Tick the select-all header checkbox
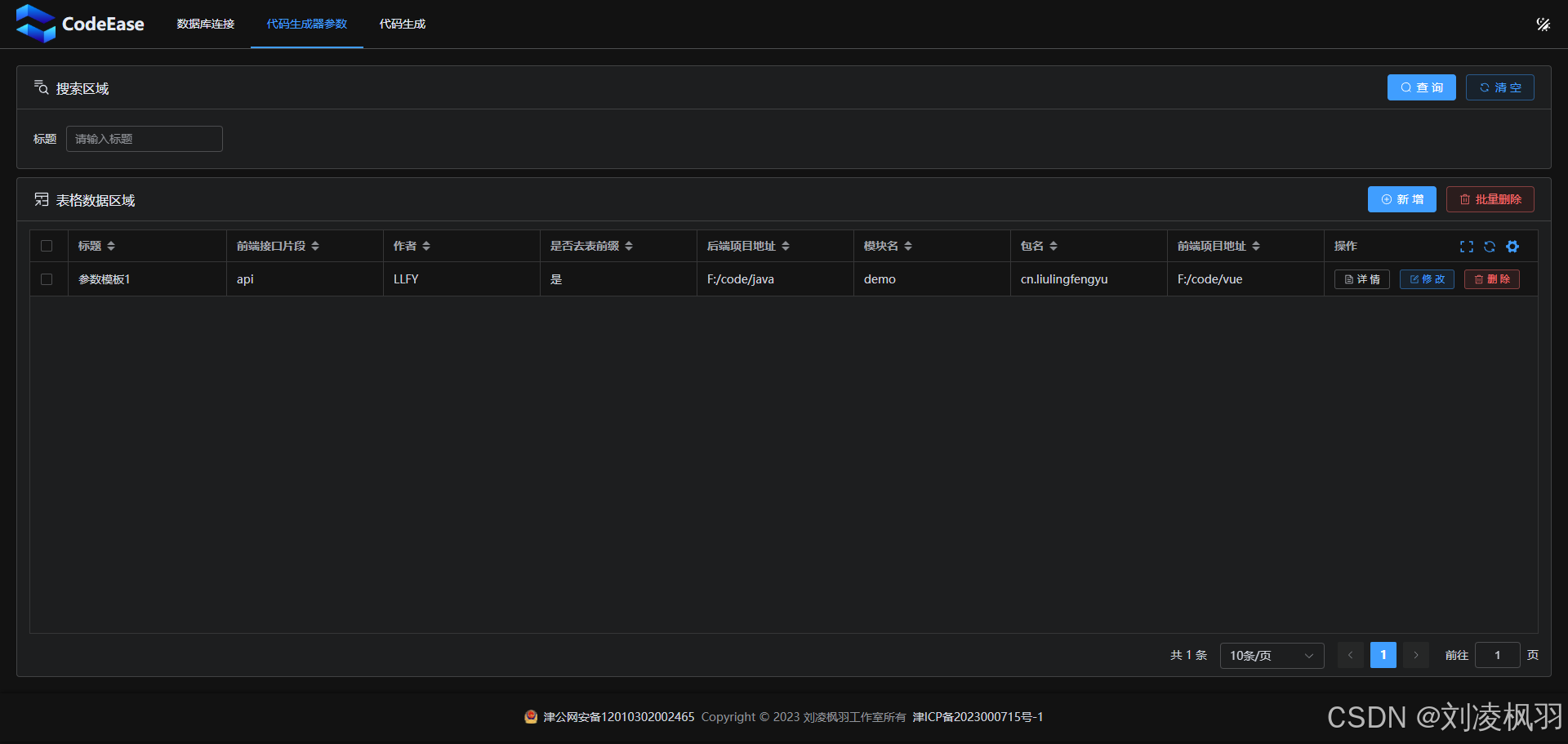The height and width of the screenshot is (744, 1568). click(x=47, y=246)
